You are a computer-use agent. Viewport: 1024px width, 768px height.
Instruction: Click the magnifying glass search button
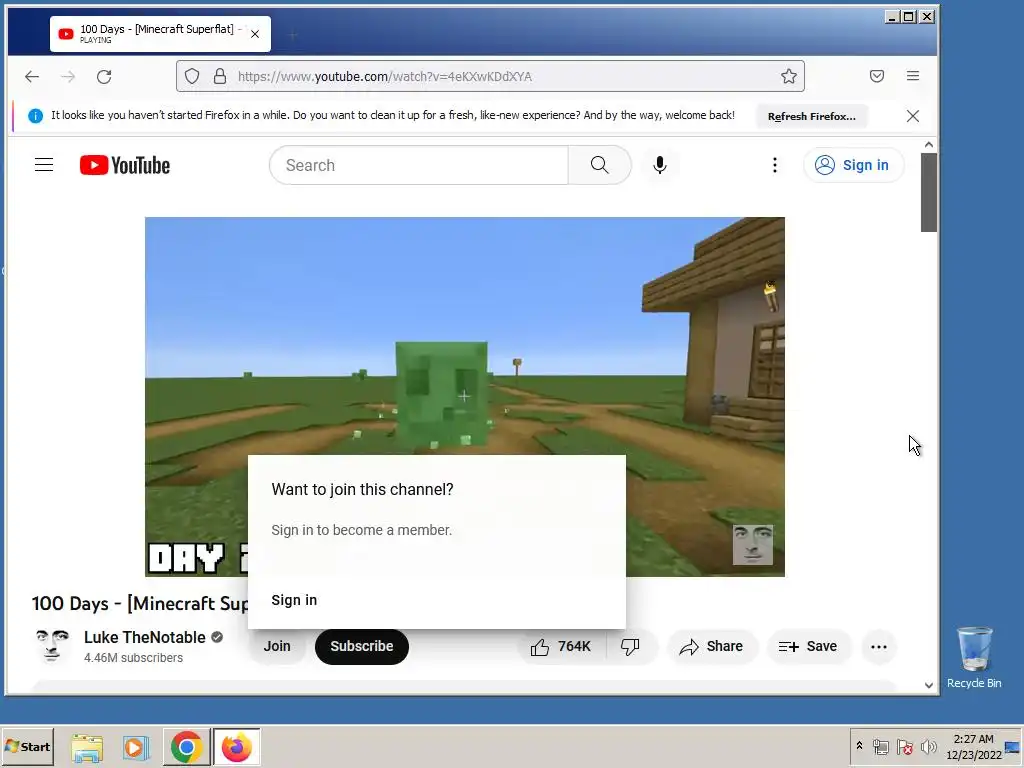point(600,165)
